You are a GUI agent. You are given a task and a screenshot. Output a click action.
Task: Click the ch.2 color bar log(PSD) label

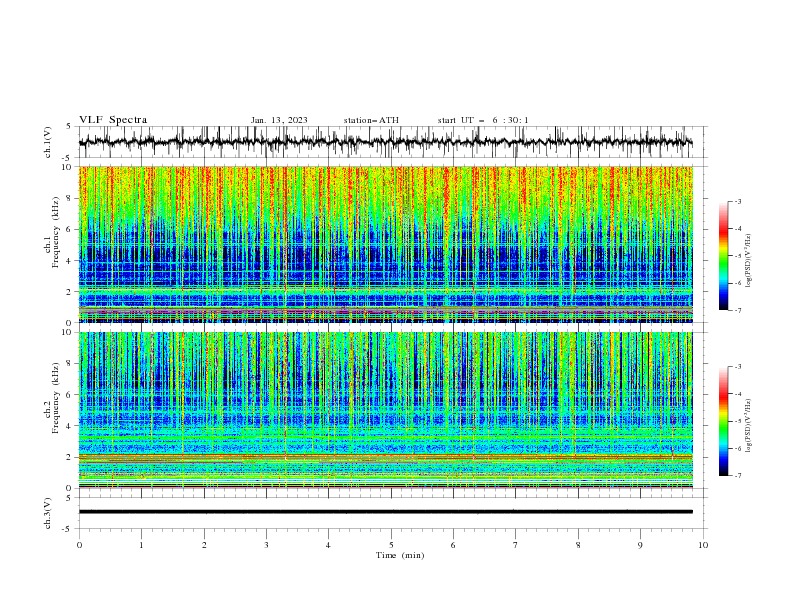pyautogui.click(x=748, y=426)
